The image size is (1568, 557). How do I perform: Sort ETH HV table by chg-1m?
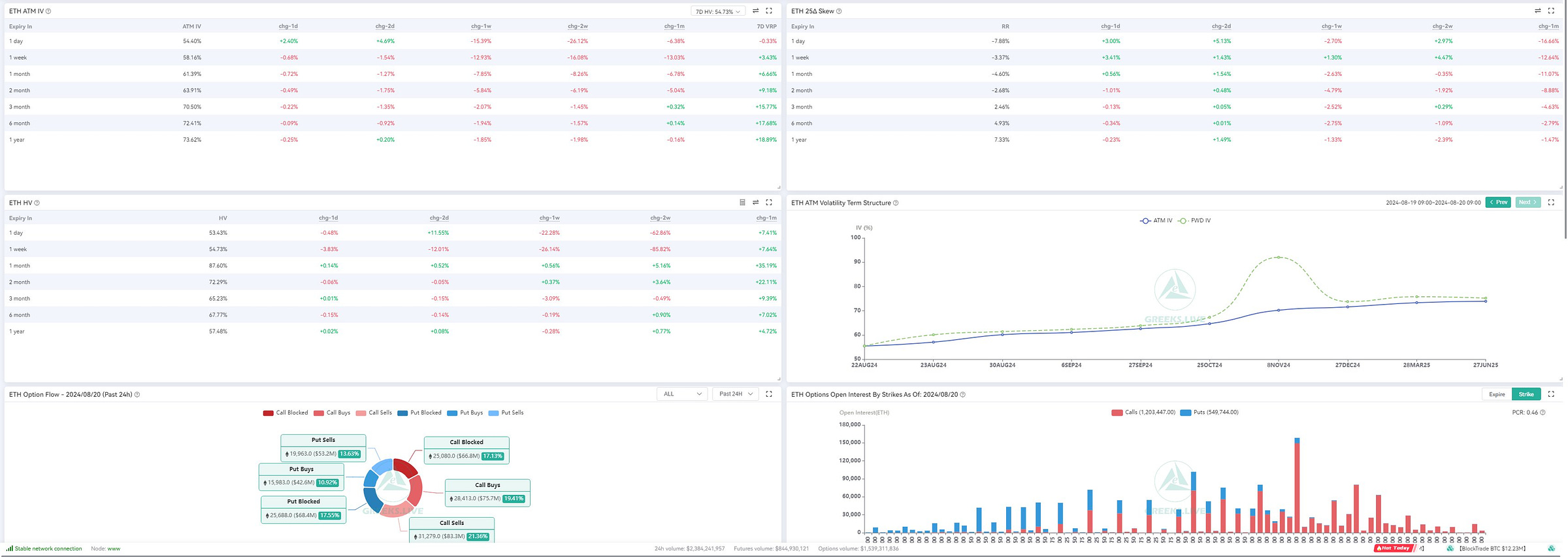tap(766, 218)
